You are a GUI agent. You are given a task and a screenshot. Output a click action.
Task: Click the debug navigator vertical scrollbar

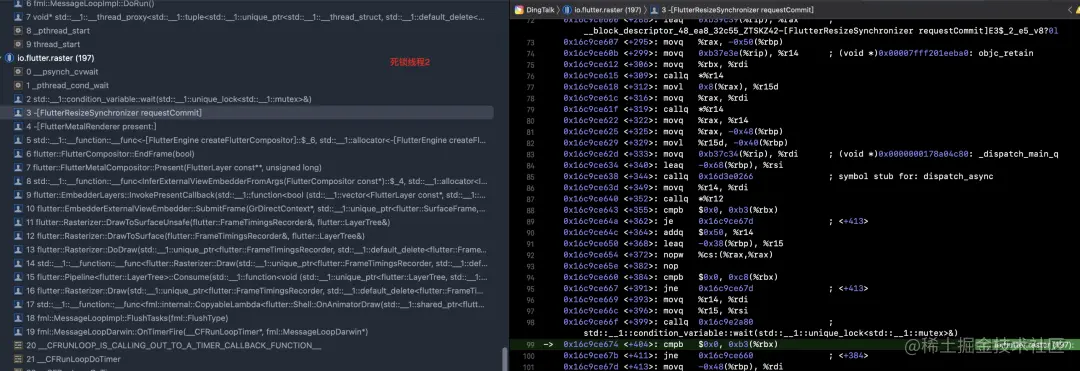pyautogui.click(x=504, y=359)
